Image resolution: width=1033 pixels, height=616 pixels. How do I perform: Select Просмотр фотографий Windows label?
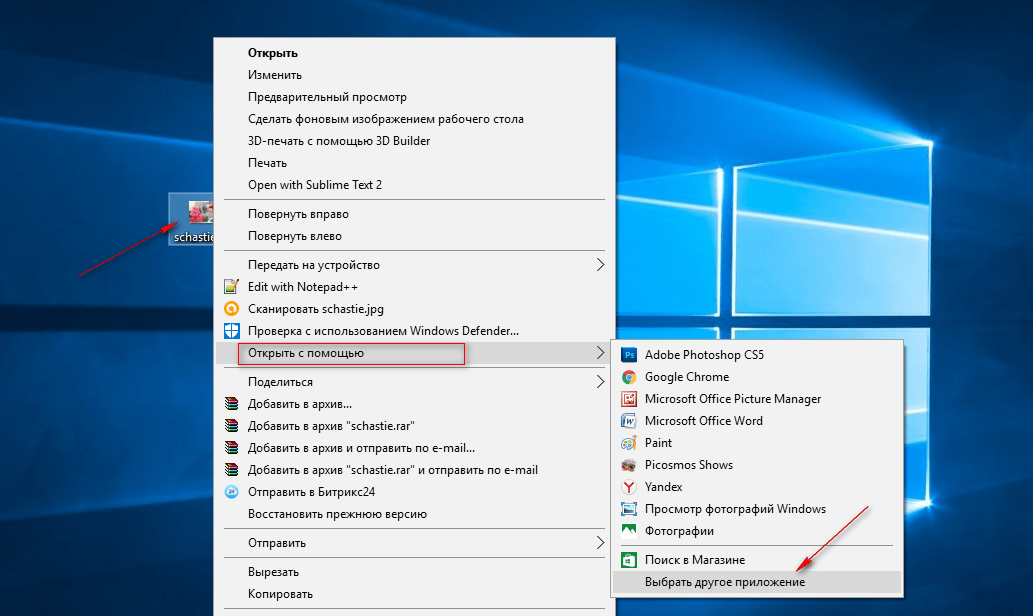(735, 509)
